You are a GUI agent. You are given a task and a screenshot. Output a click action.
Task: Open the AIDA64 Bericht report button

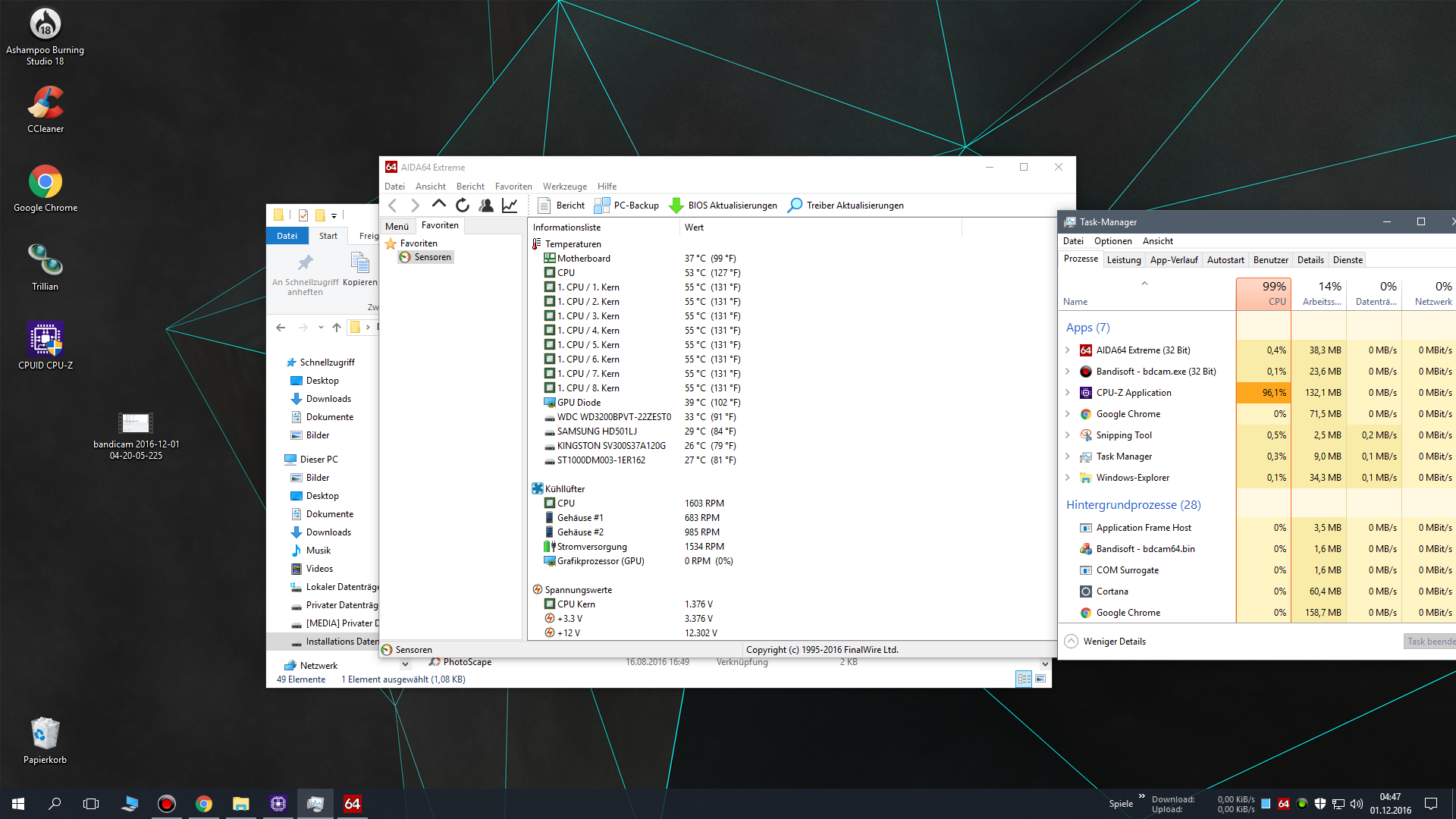click(x=561, y=206)
